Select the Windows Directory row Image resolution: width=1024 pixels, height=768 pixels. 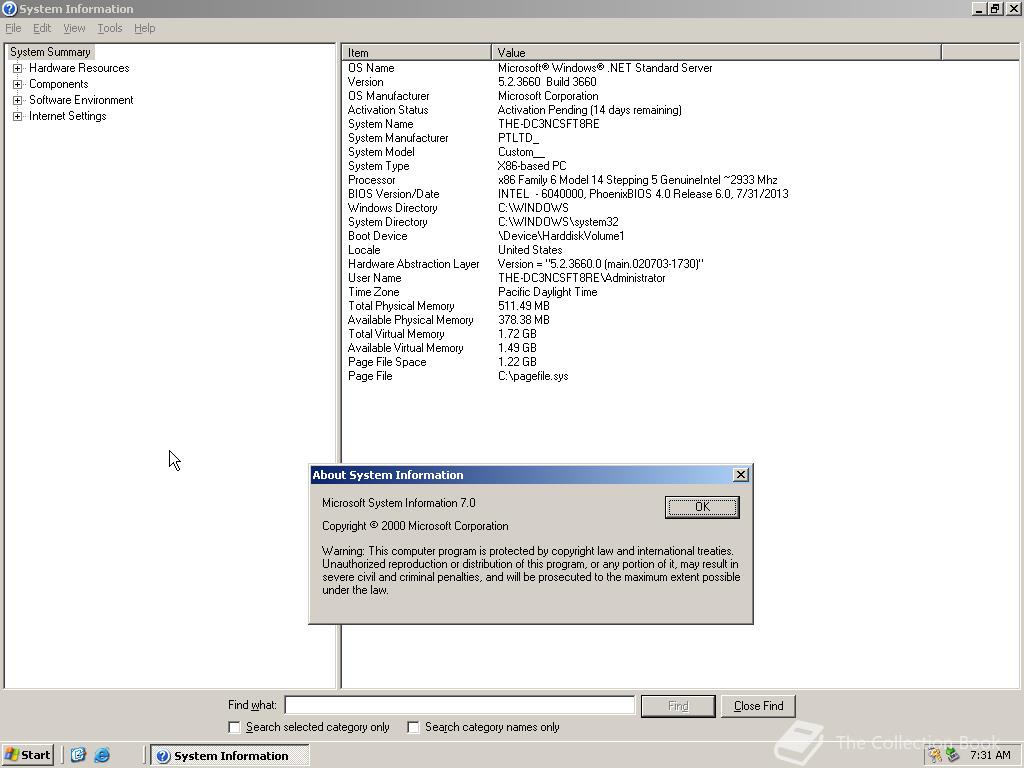click(679, 208)
